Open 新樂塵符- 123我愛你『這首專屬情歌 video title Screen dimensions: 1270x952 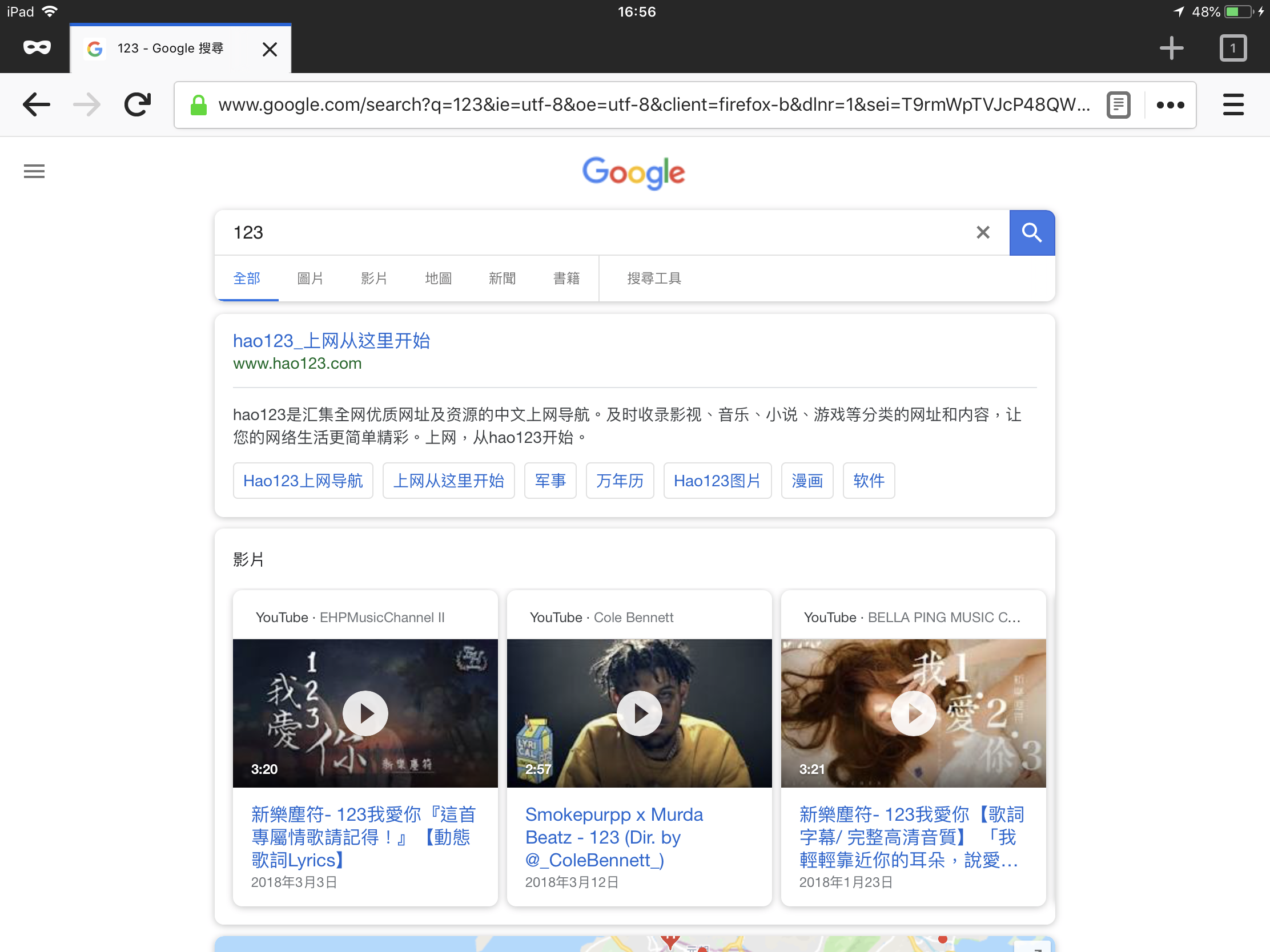tap(363, 837)
